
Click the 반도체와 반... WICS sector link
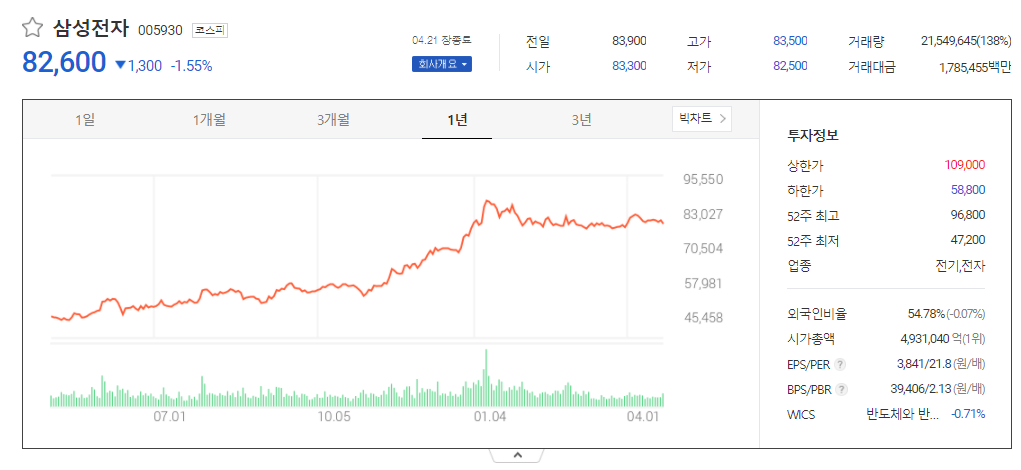902,414
